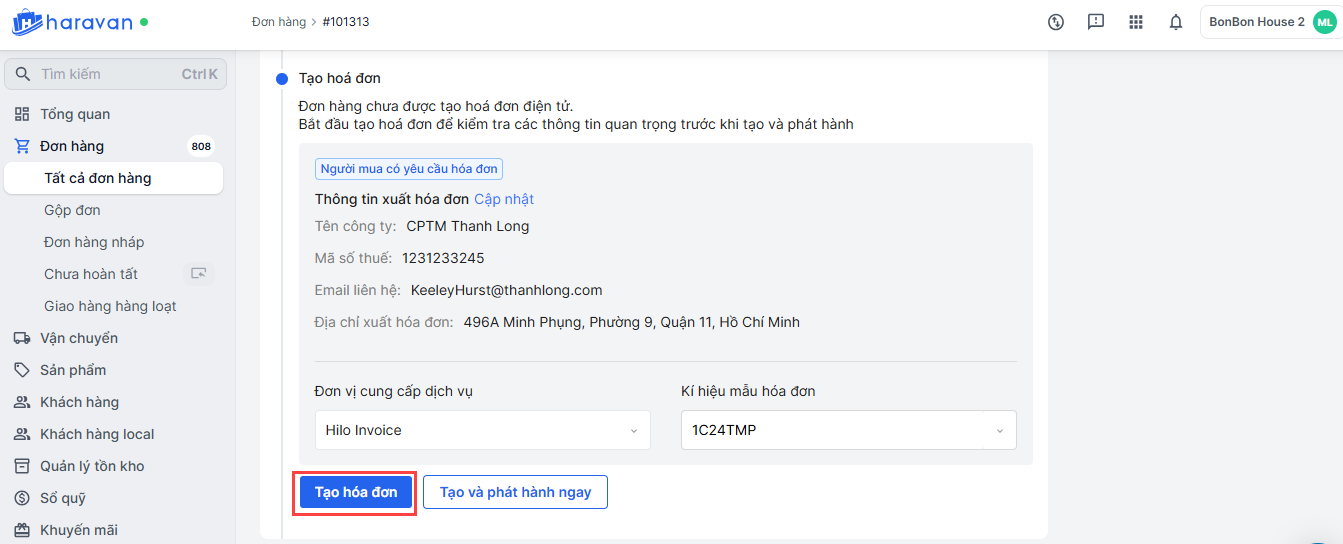Open Quản lý tồn kho section
The height and width of the screenshot is (544, 1343).
tap(92, 466)
